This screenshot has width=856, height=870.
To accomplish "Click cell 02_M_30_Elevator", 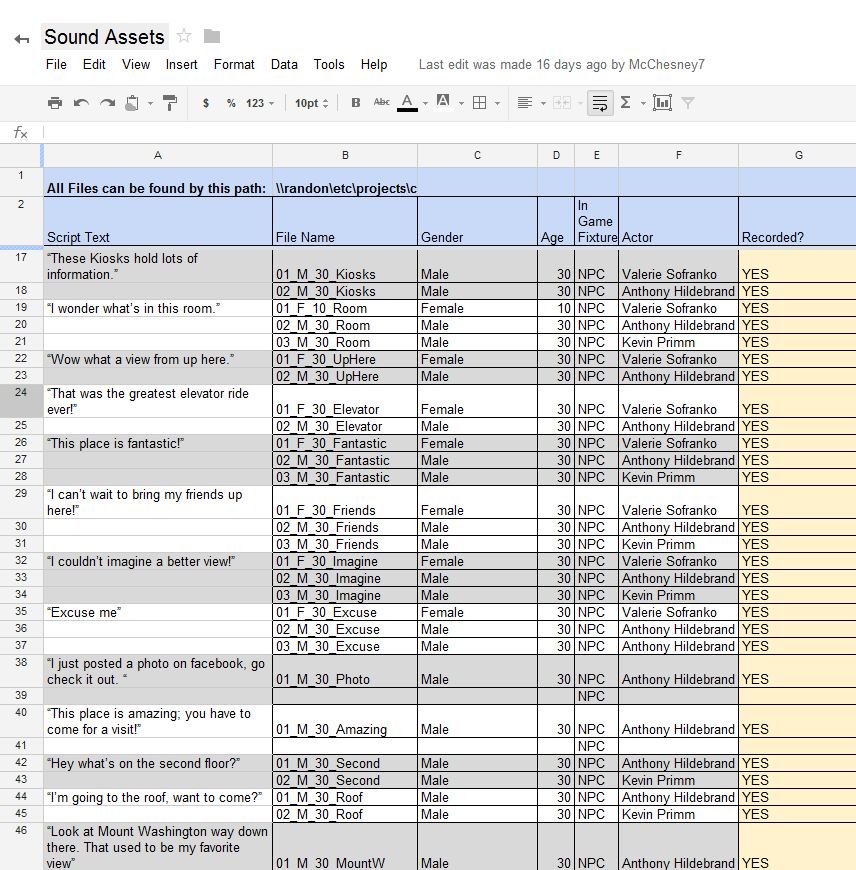I will (x=345, y=426).
